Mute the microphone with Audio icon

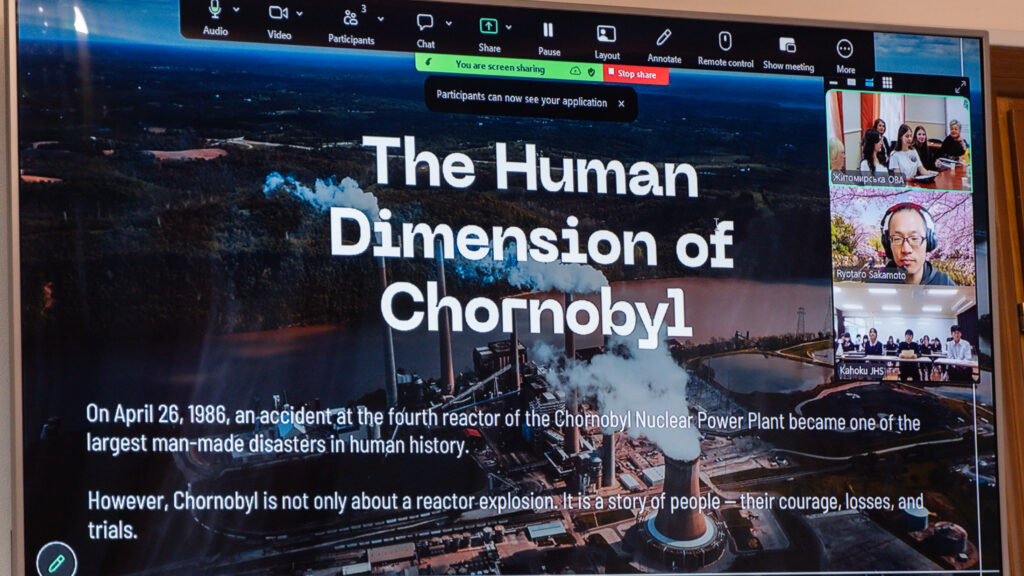(214, 11)
